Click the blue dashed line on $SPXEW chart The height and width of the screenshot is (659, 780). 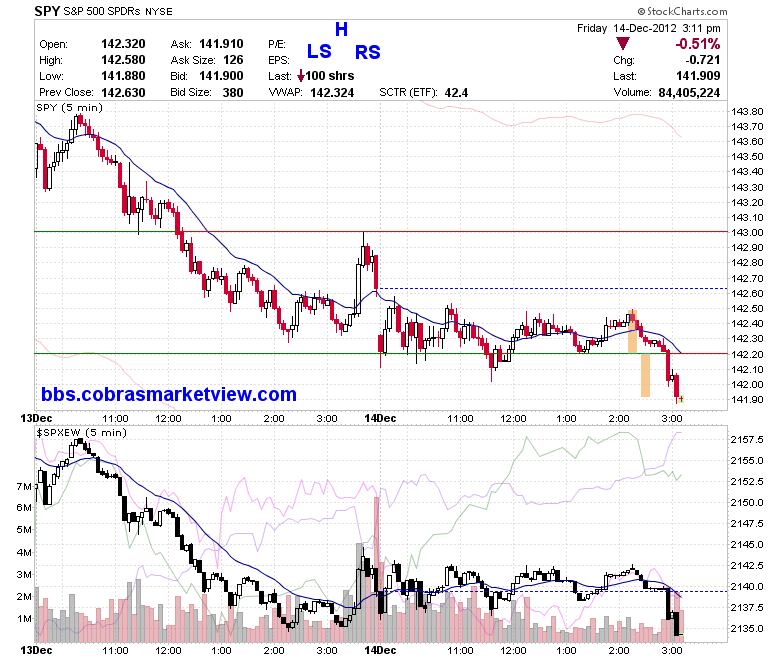coord(552,591)
